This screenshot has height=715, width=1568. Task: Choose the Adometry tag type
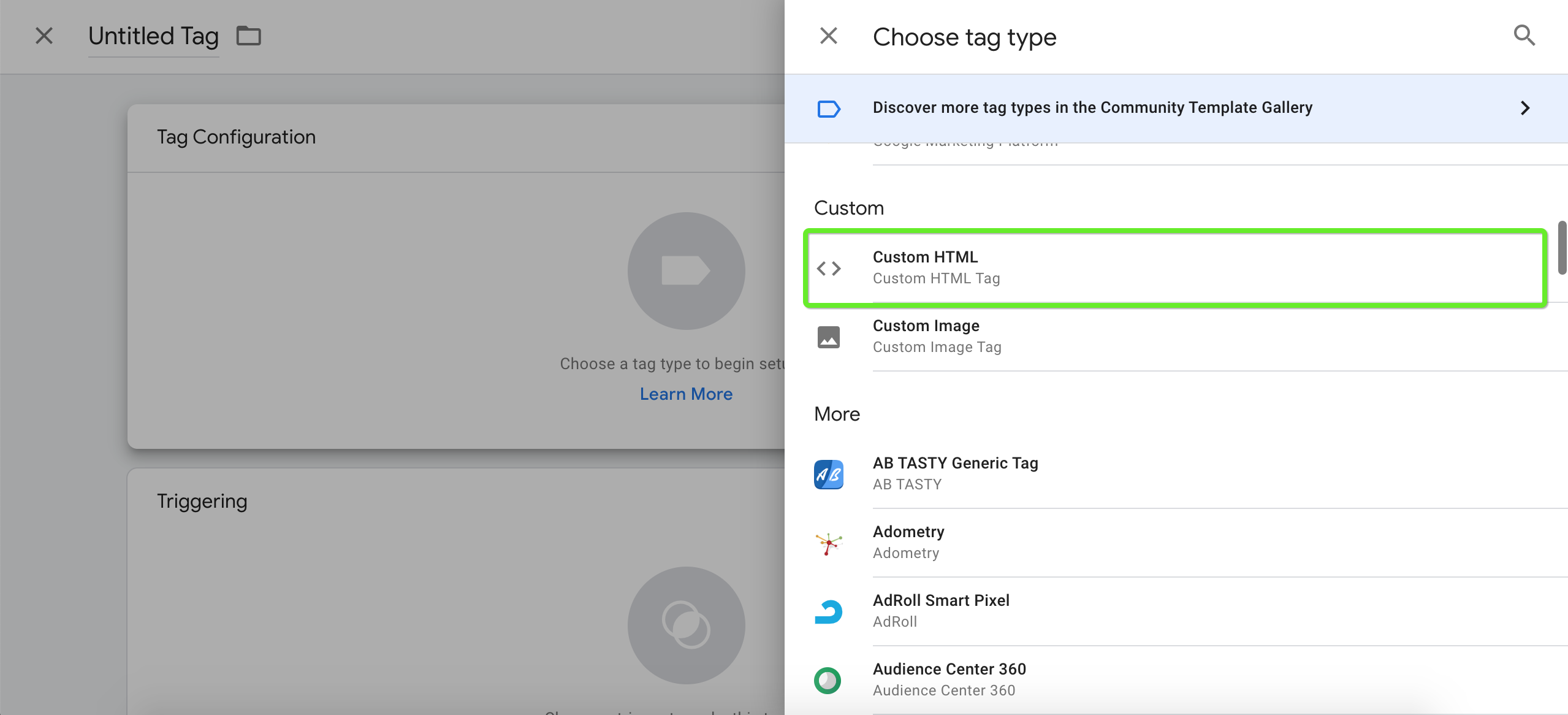(1176, 543)
